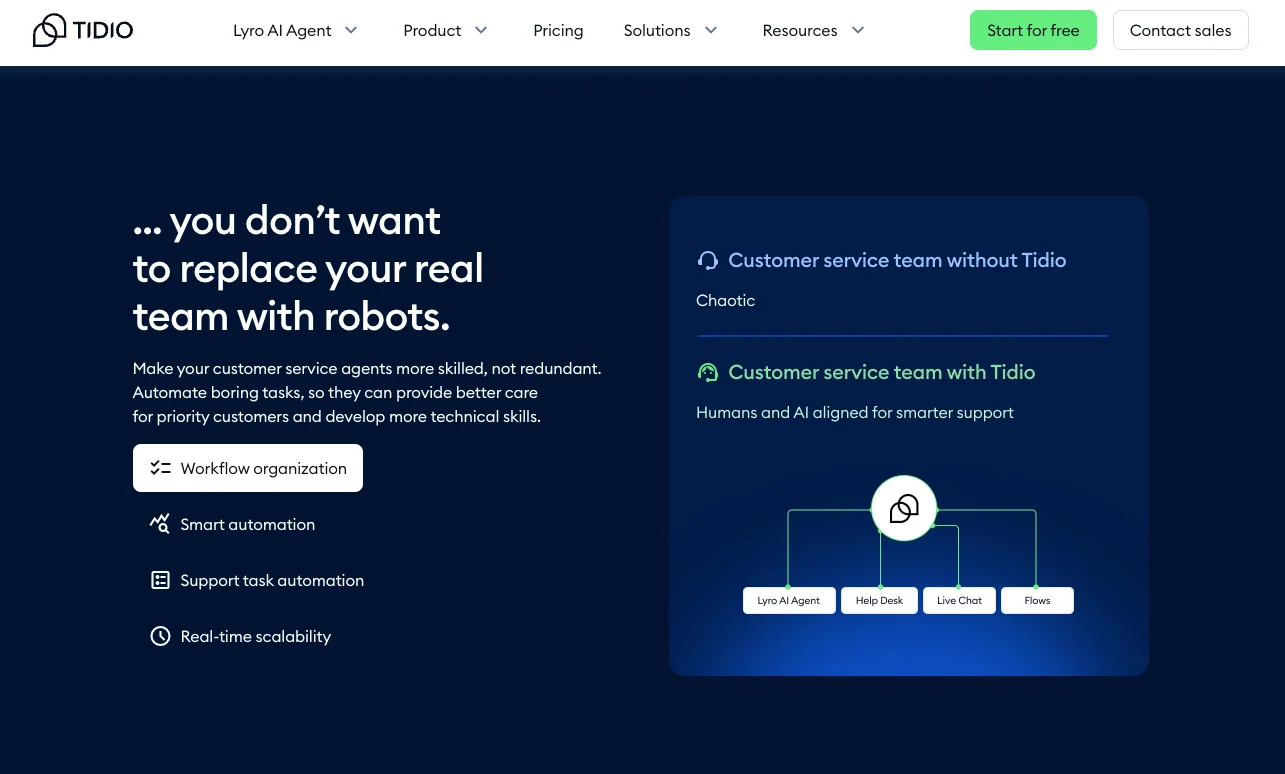Click the blue headset icon beside 'without Tidio'
The width and height of the screenshot is (1285, 774).
point(708,260)
